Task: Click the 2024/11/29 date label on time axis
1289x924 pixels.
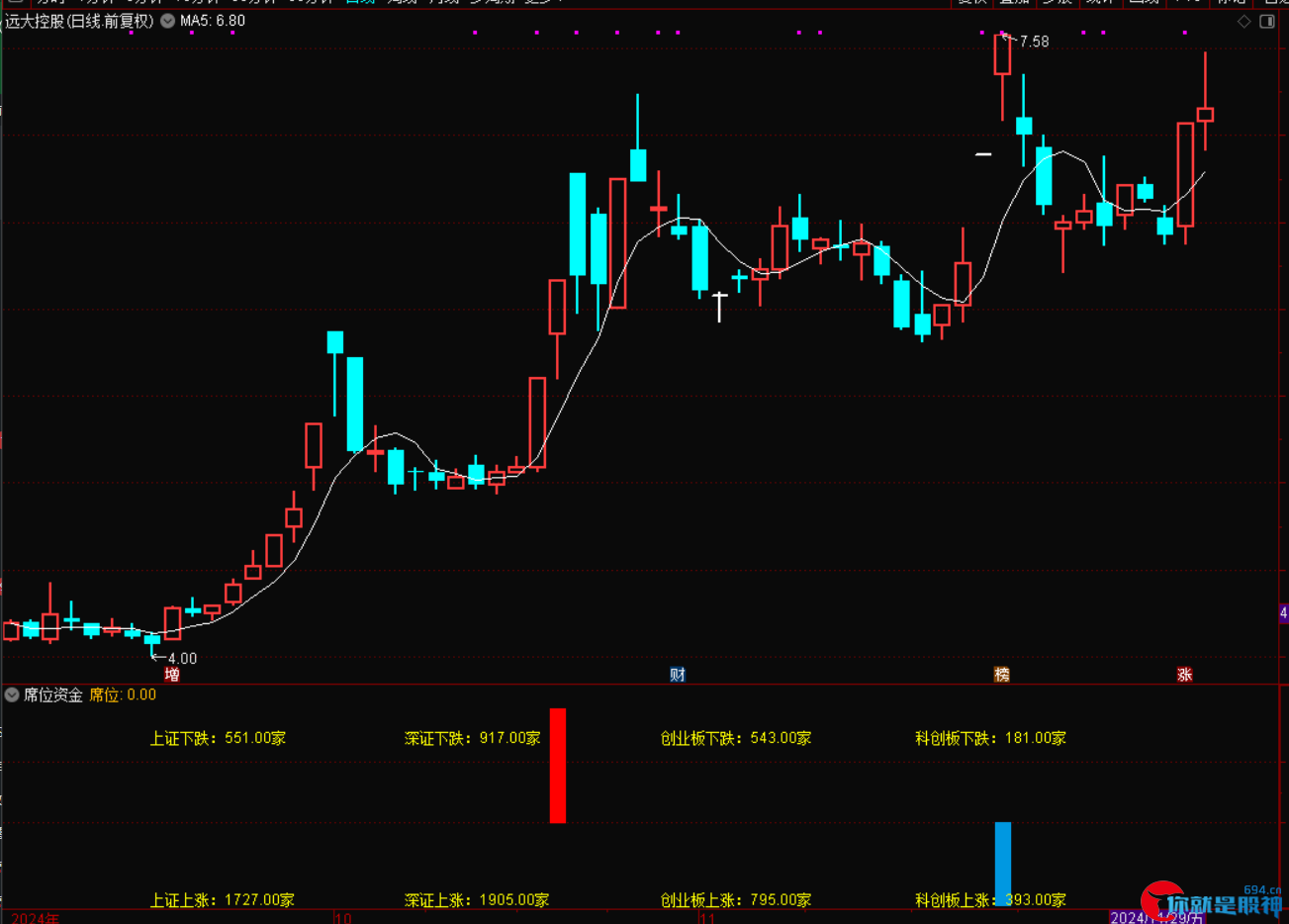Action: pyautogui.click(x=1157, y=917)
